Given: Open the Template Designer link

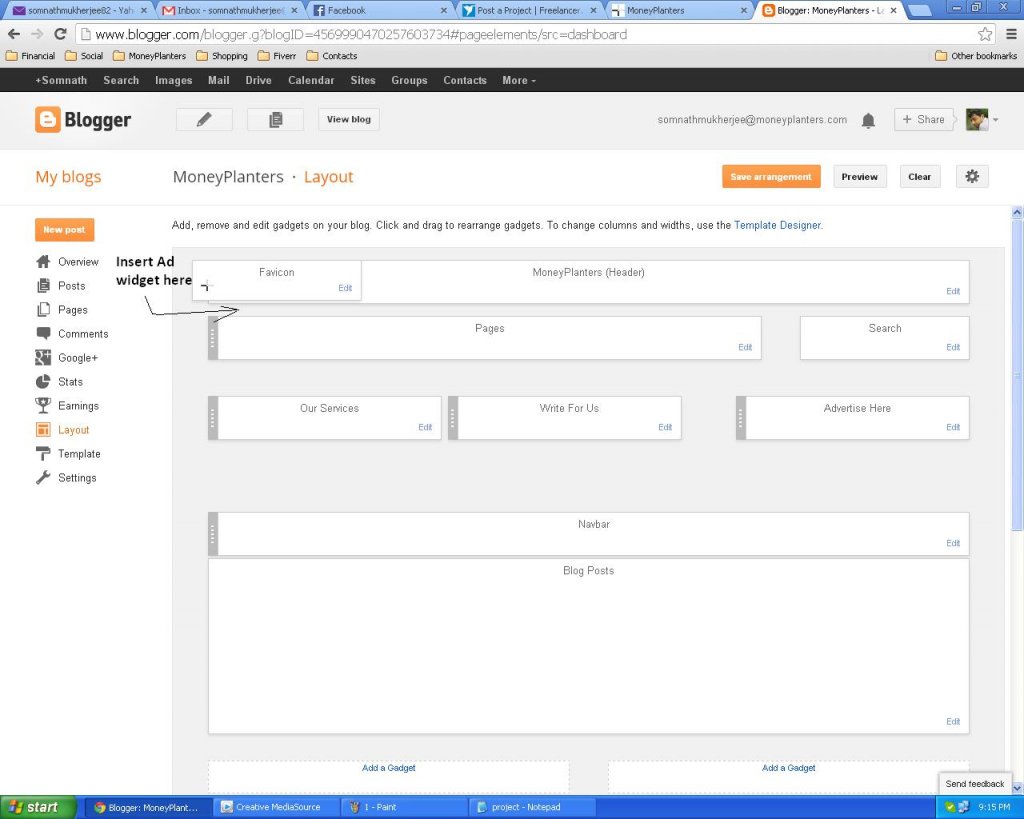Looking at the screenshot, I should coord(777,225).
